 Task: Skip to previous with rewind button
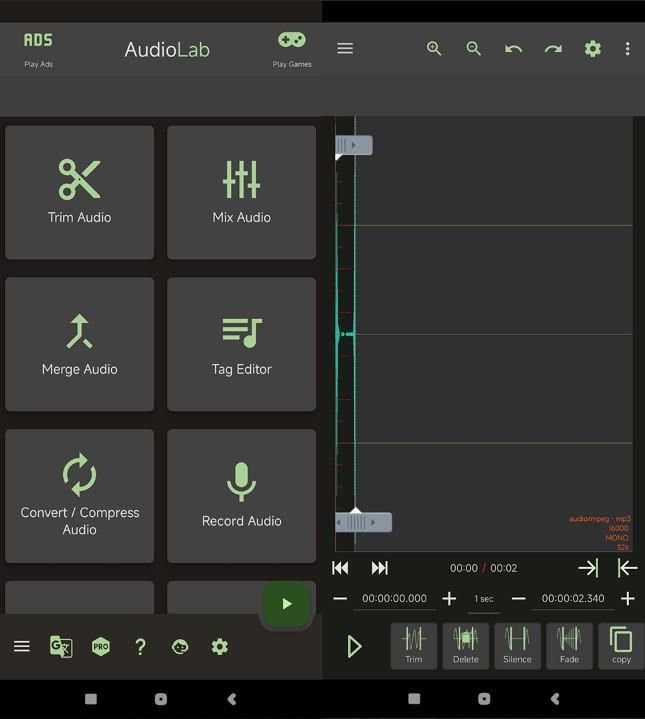[340, 568]
